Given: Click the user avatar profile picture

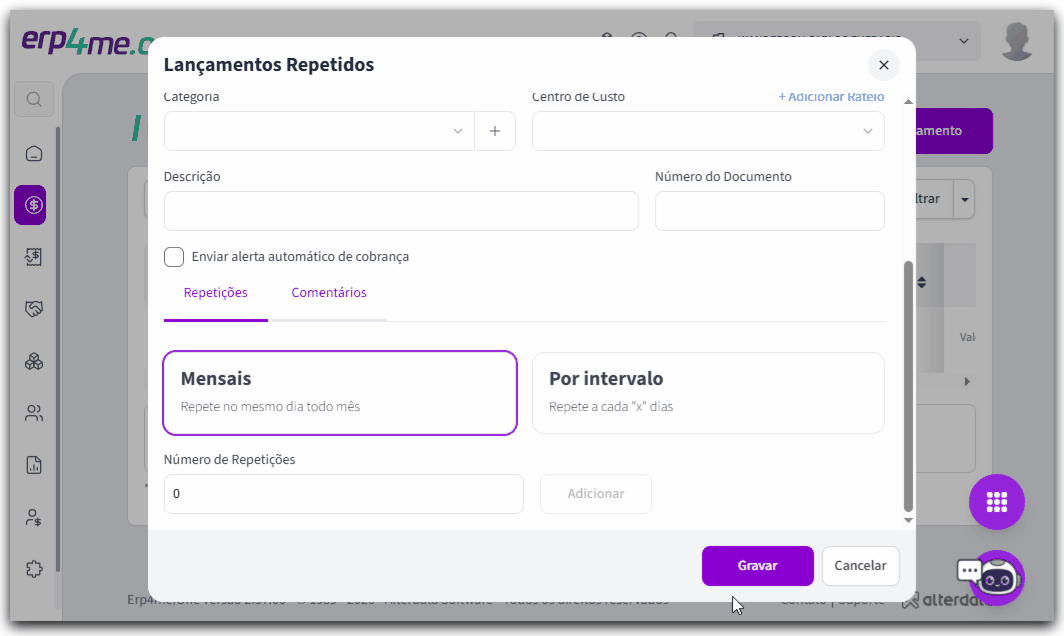Looking at the screenshot, I should (1017, 41).
